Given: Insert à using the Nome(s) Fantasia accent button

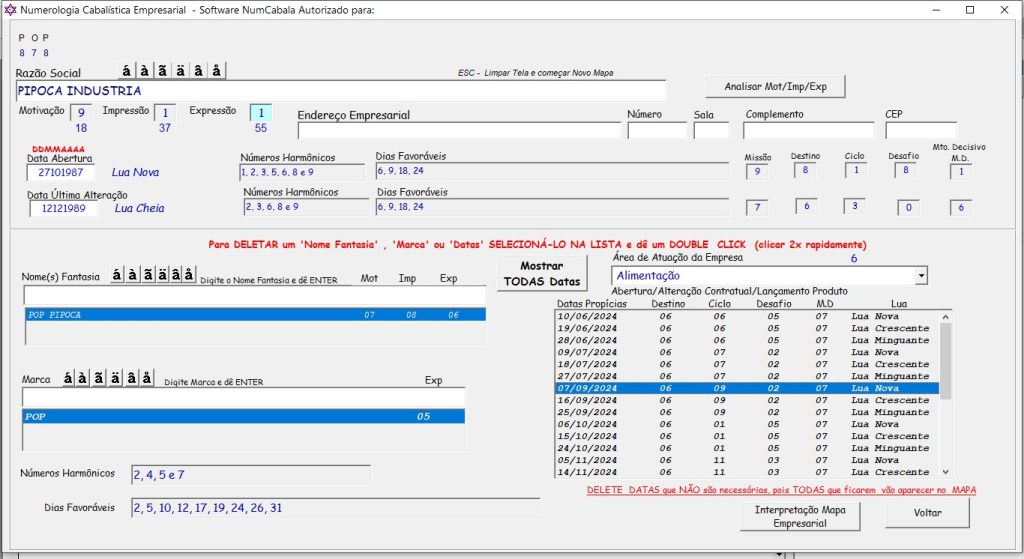Looking at the screenshot, I should (131, 274).
